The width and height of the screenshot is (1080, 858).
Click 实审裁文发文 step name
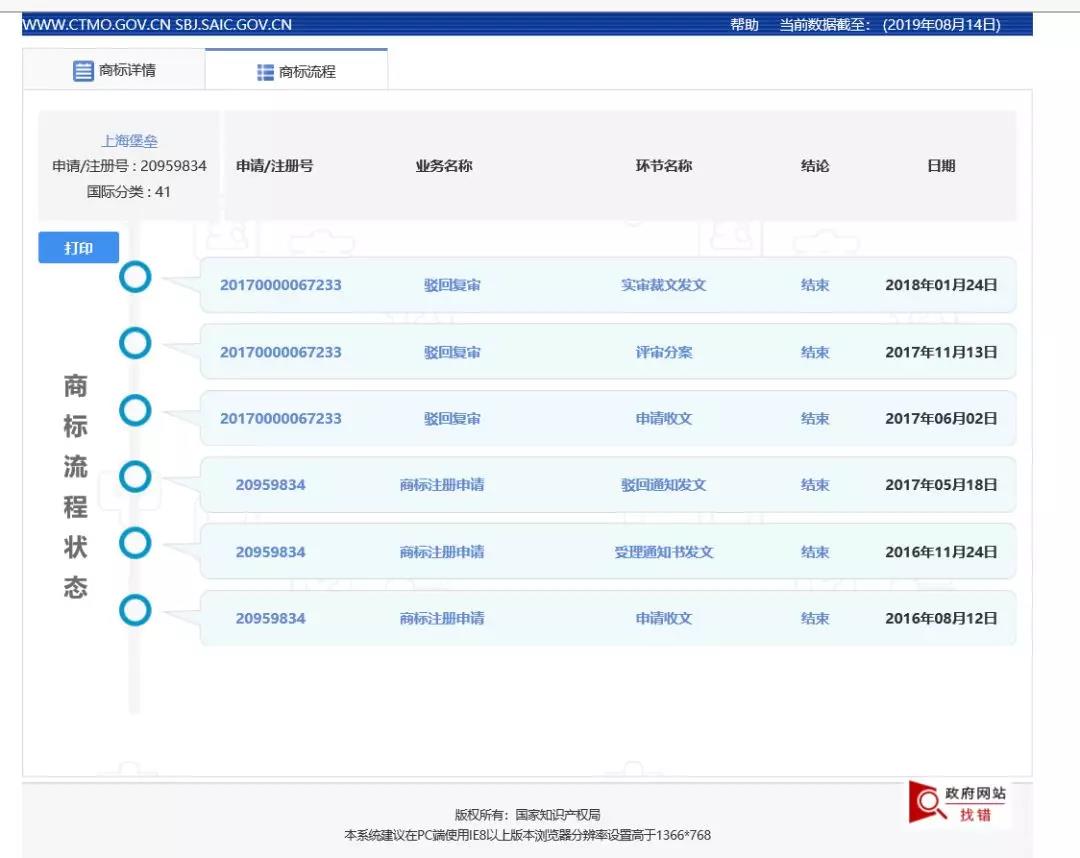coord(663,285)
